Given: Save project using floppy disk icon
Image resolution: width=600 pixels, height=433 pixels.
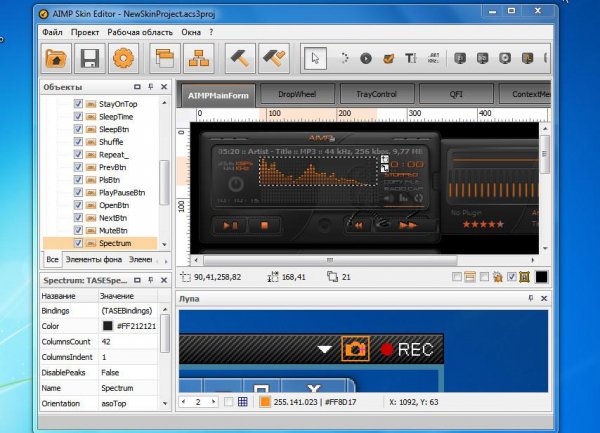Looking at the screenshot, I should (x=90, y=59).
